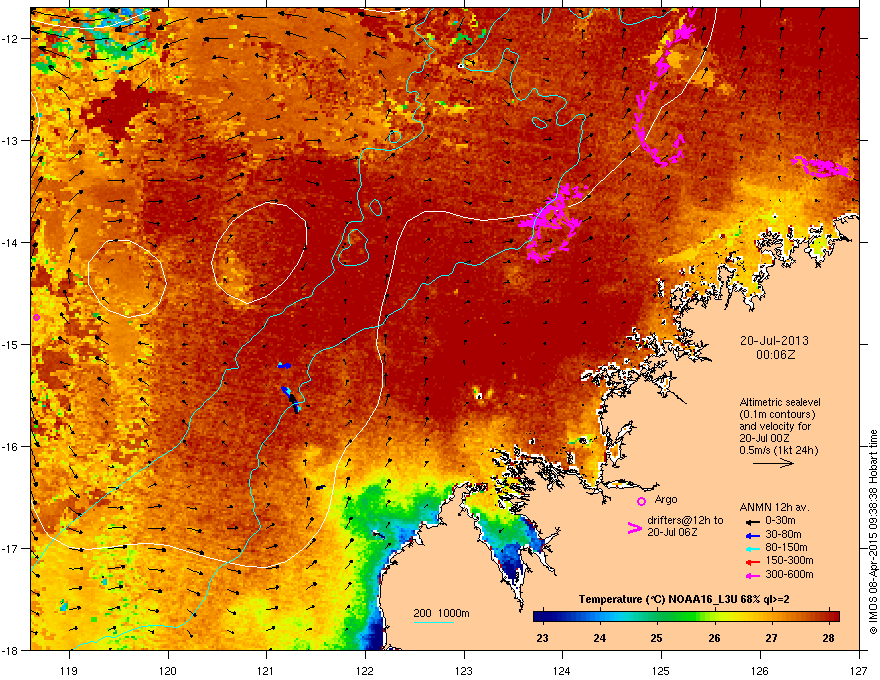The image size is (880, 680).
Task: Click the drifter track cluster near 126.5E
Action: 821,167
